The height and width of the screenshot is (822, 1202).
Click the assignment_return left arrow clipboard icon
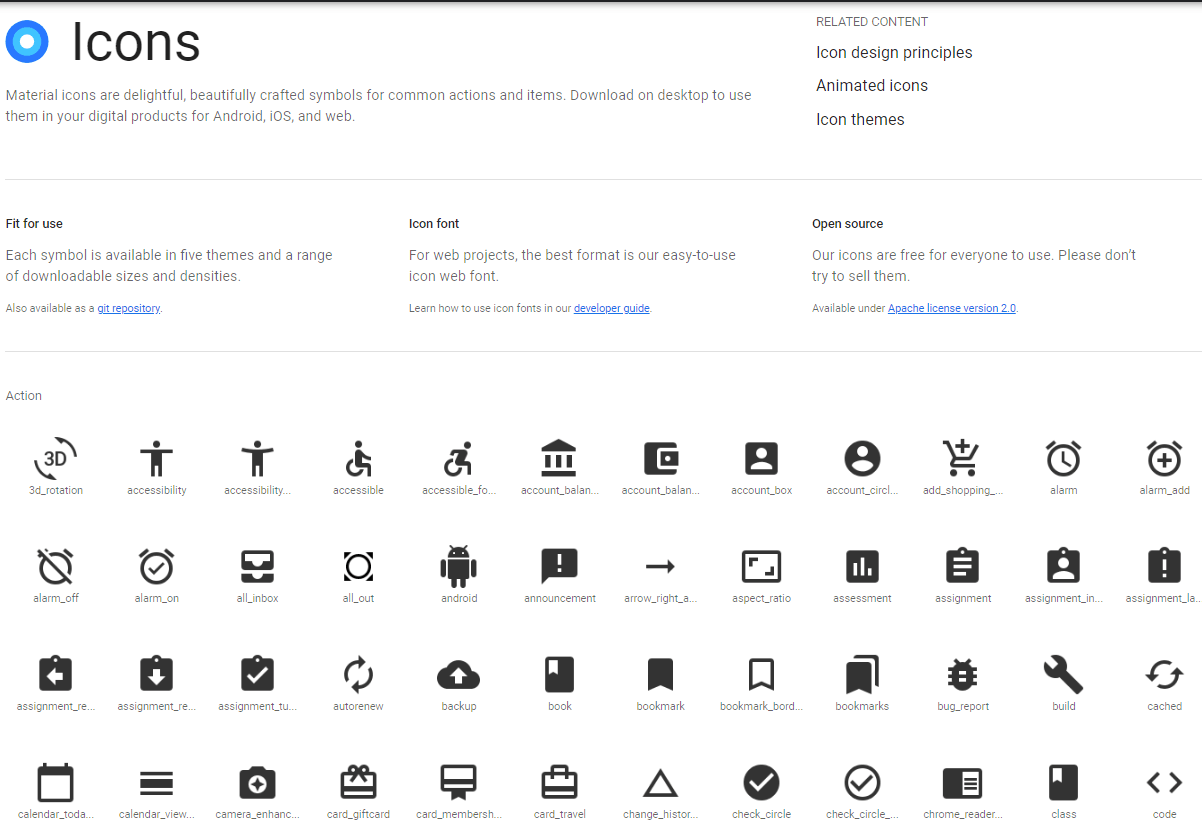click(56, 674)
